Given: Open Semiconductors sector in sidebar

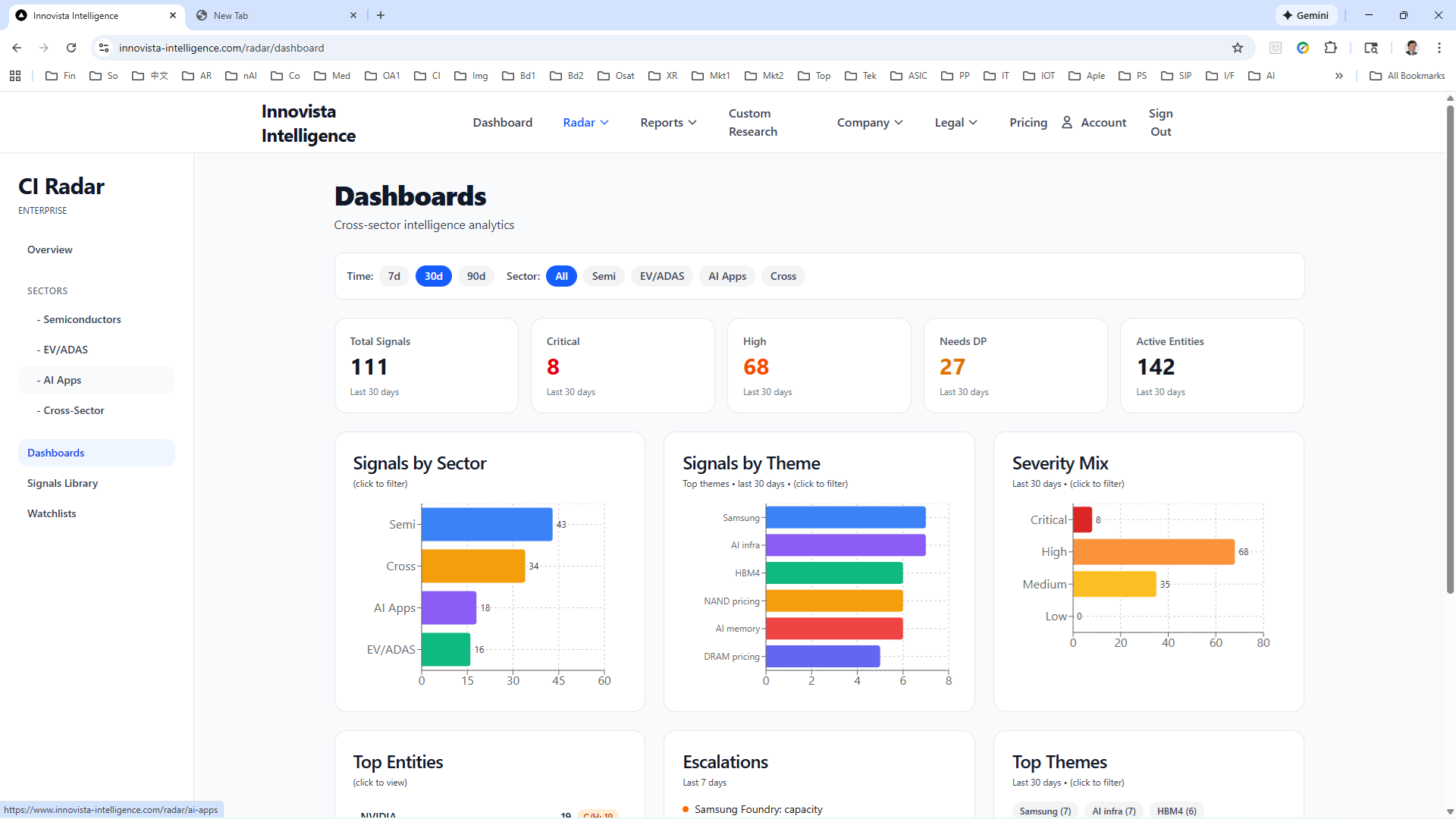Looking at the screenshot, I should pos(82,319).
